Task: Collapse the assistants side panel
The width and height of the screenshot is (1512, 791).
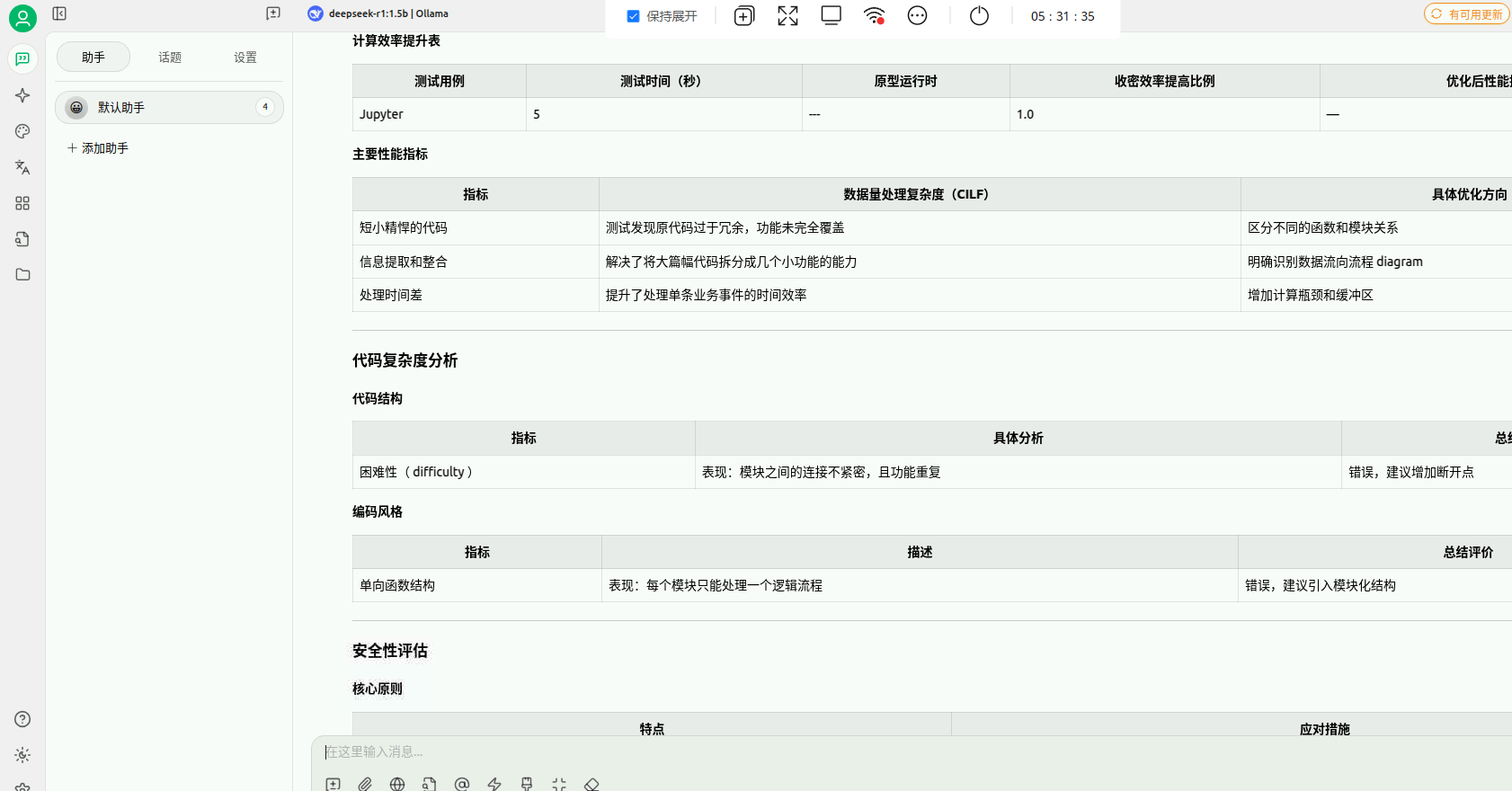Action: [59, 13]
